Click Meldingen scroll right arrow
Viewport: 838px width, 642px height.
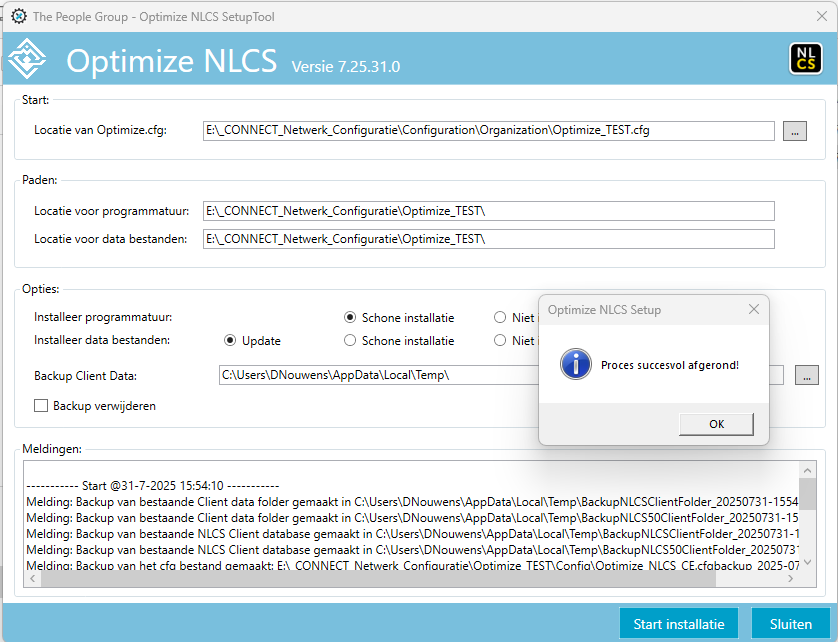pos(791,578)
